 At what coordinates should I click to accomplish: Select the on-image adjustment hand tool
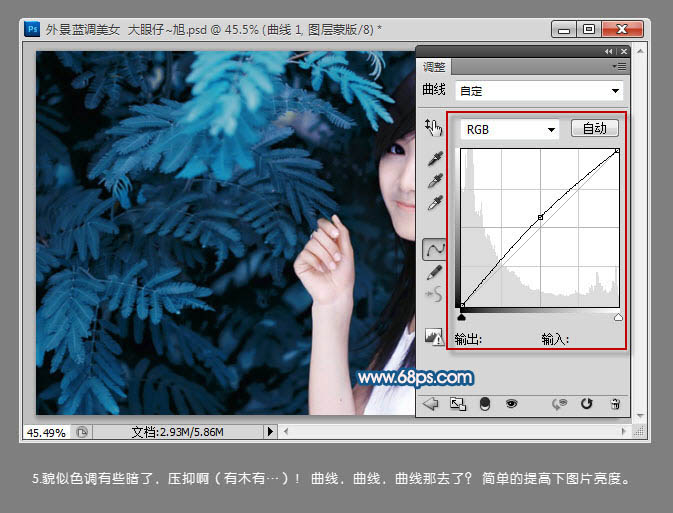433,127
